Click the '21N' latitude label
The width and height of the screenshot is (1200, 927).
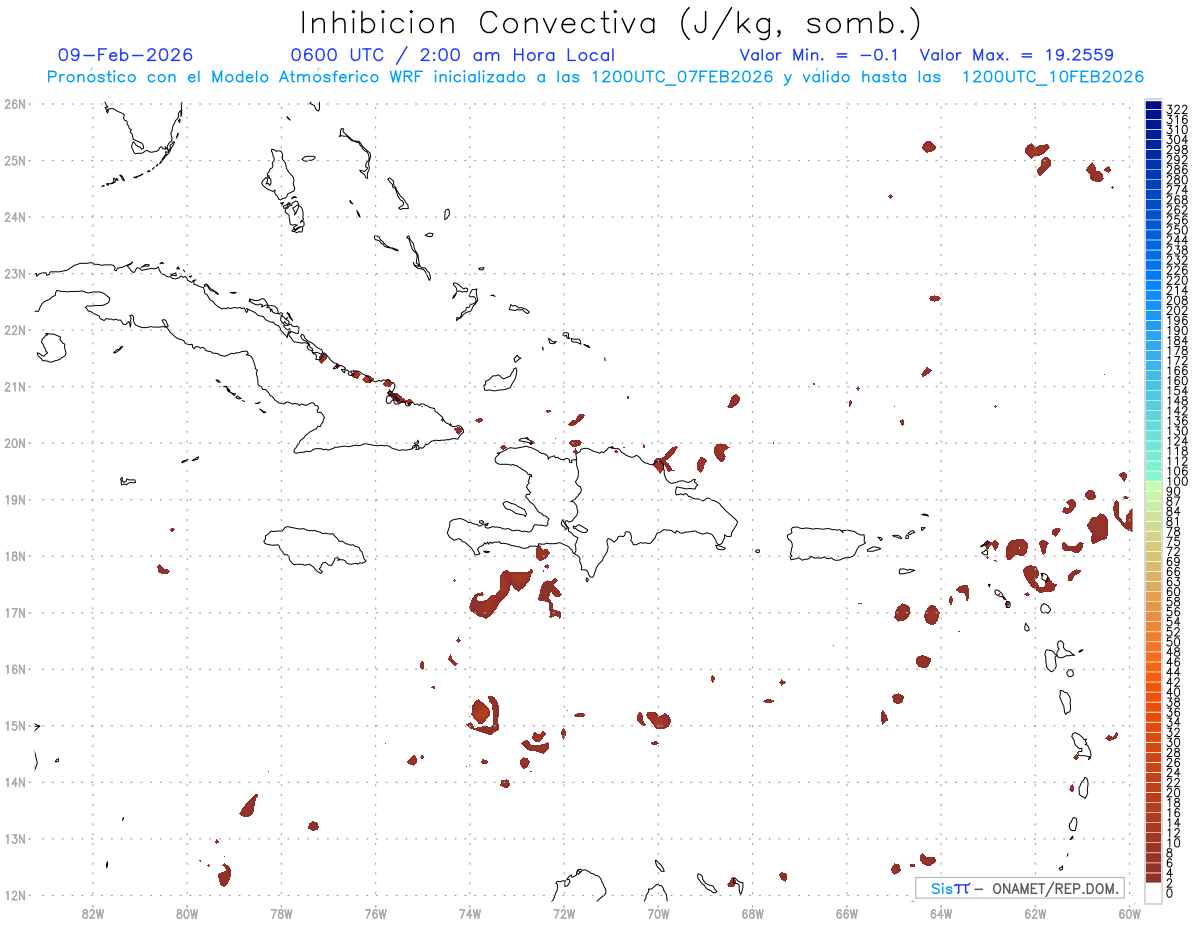[x=15, y=386]
